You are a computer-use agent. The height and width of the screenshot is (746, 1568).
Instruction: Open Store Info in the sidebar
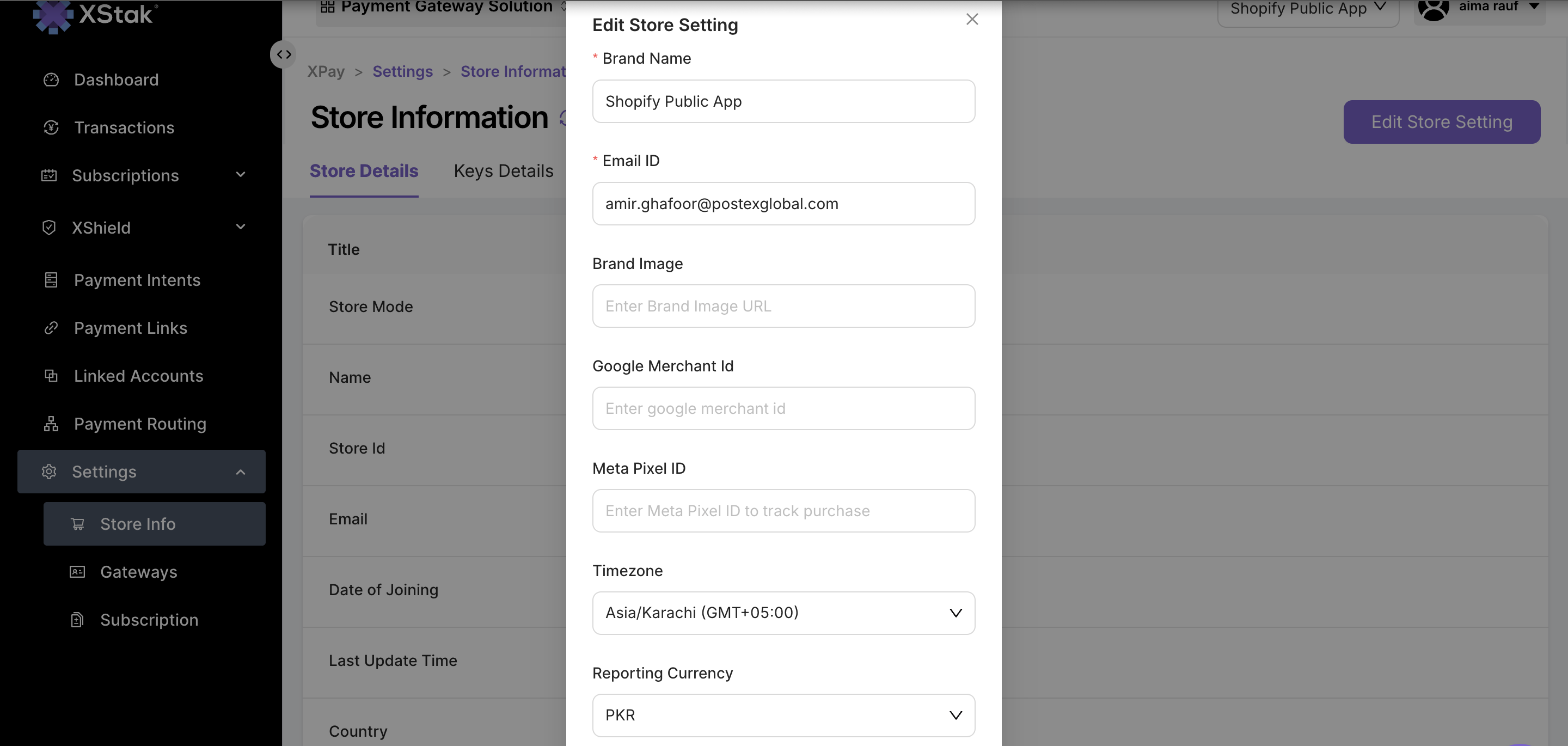click(138, 524)
